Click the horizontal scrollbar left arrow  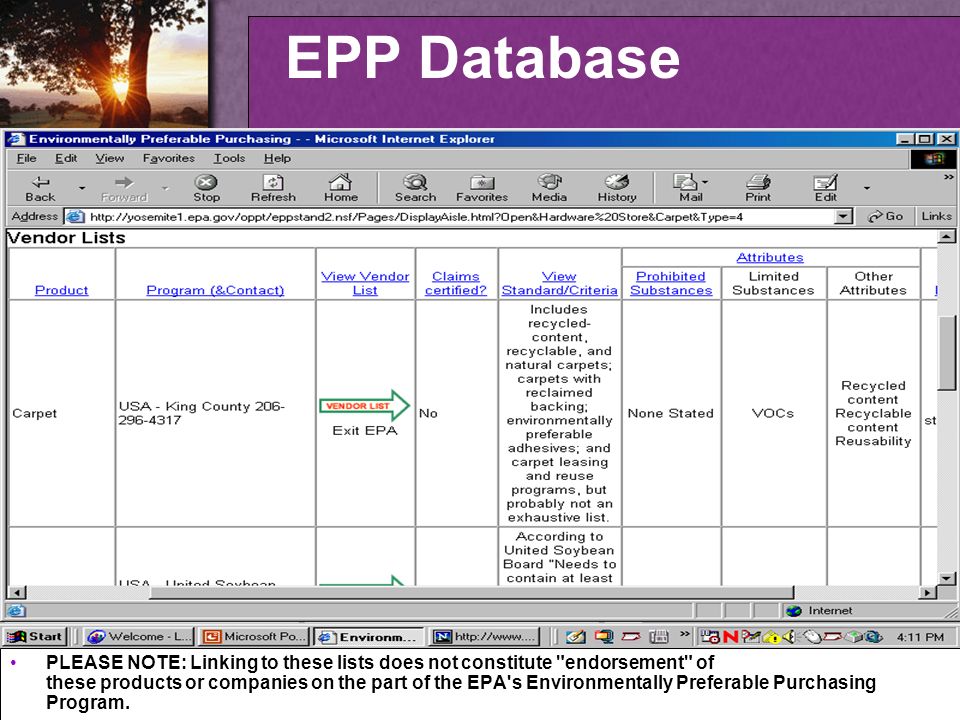[17, 592]
